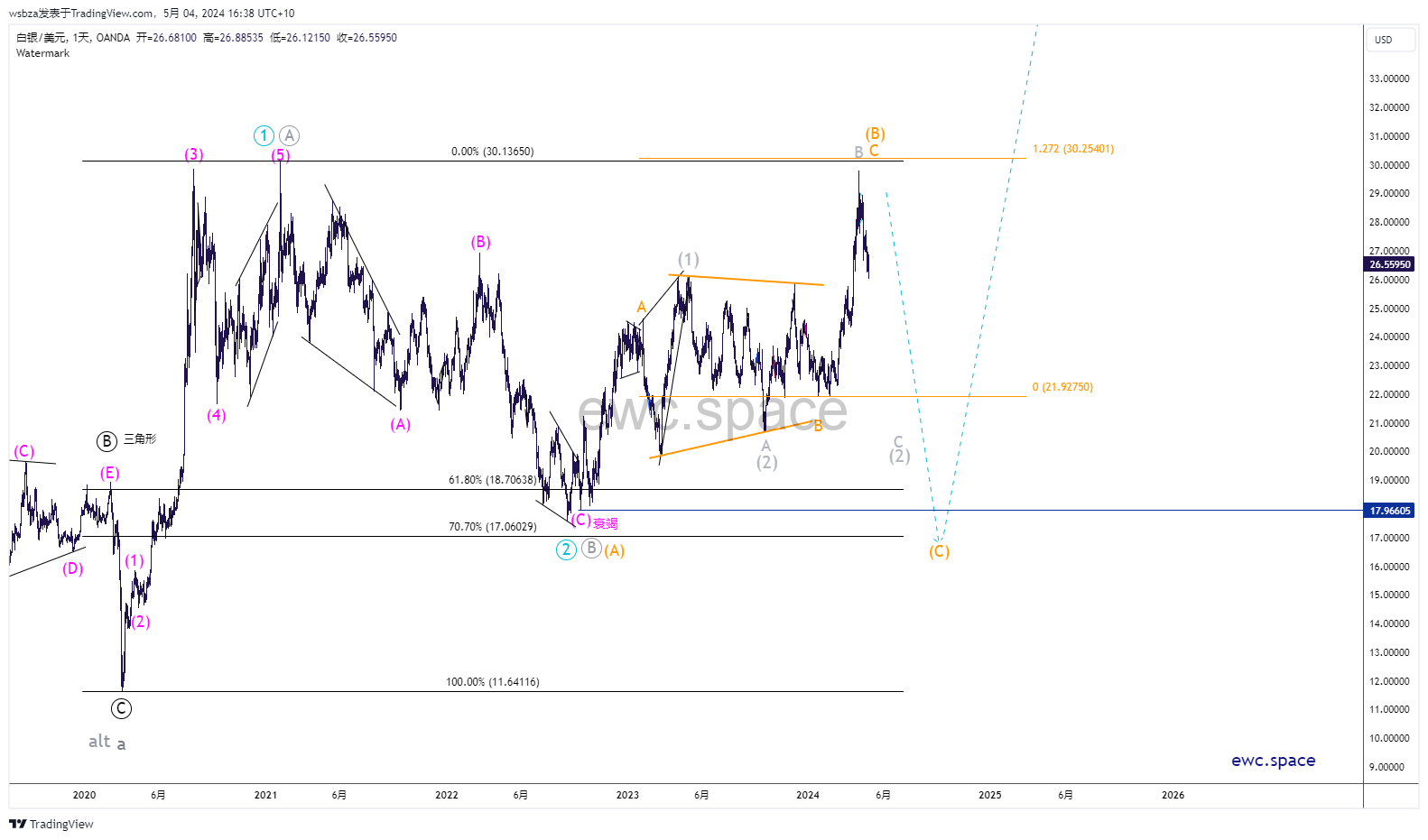Click the 100.00% (11.64116) retracement label

point(492,682)
